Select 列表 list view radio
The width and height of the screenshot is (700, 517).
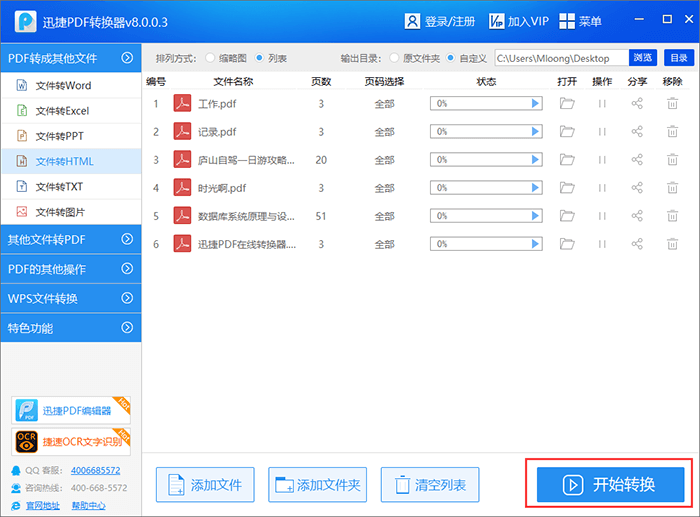click(259, 58)
